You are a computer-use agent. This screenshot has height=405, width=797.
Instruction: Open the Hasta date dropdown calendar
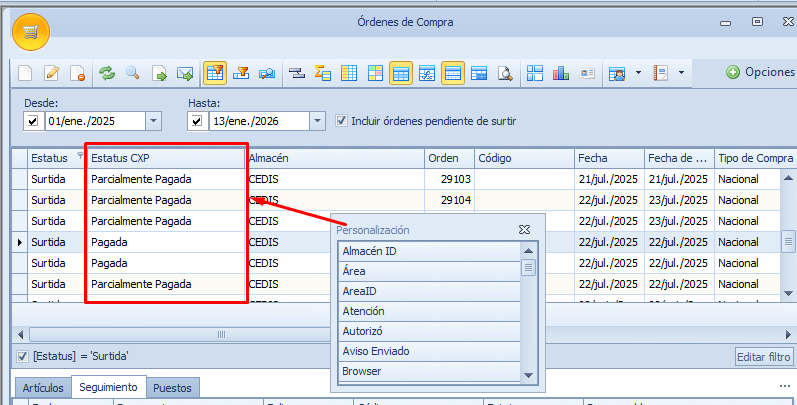(317, 121)
